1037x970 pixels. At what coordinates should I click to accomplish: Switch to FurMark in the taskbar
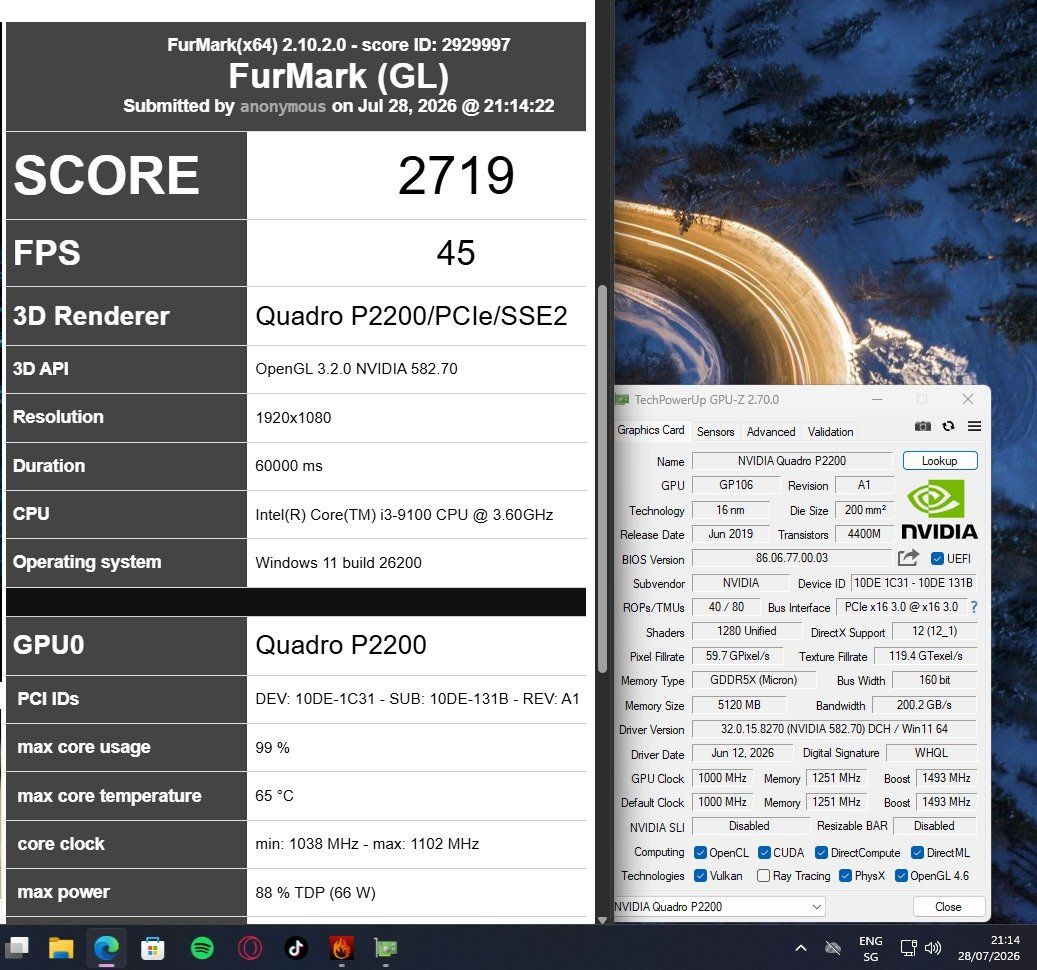tap(341, 948)
